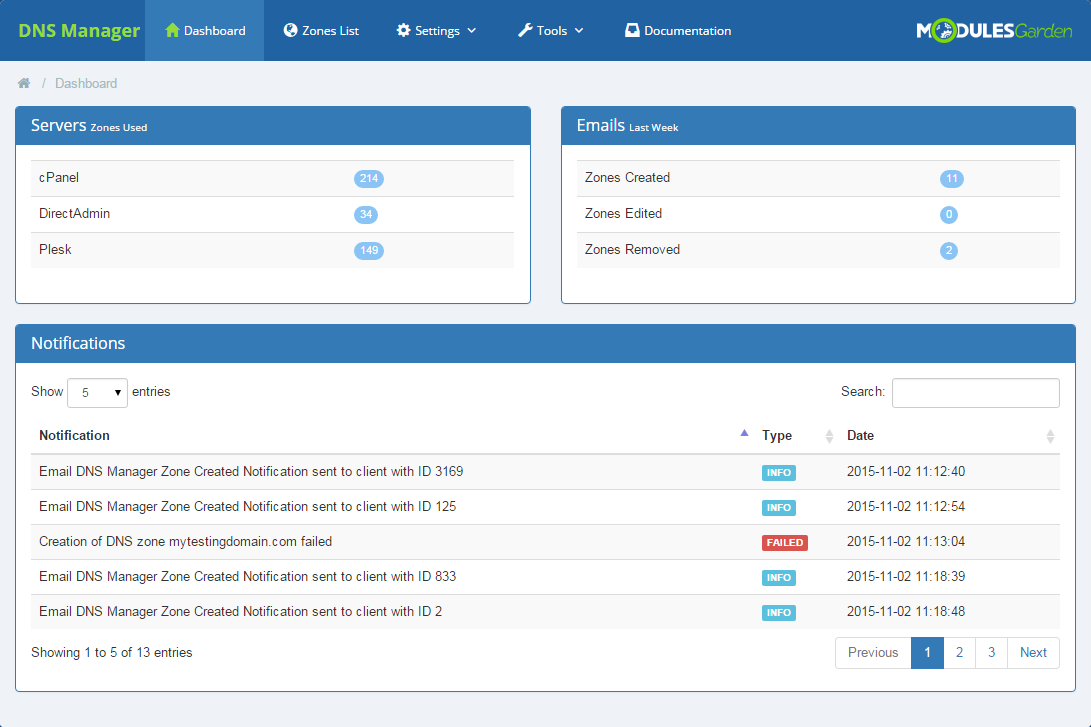Click the Dashboard house icon in navbar

173,30
